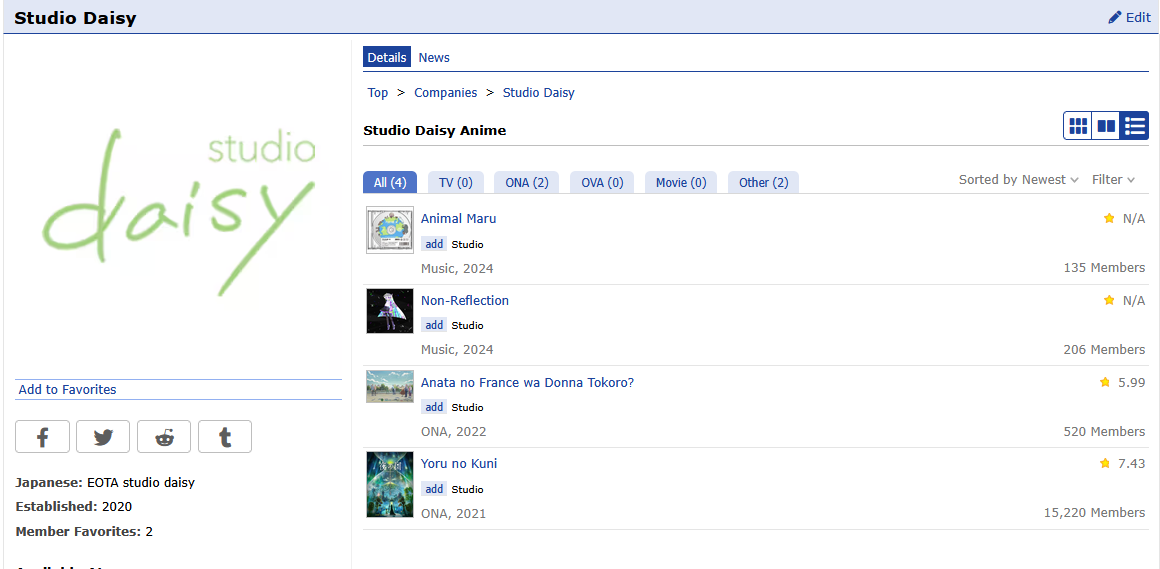Click add button for Anata no France

[434, 407]
